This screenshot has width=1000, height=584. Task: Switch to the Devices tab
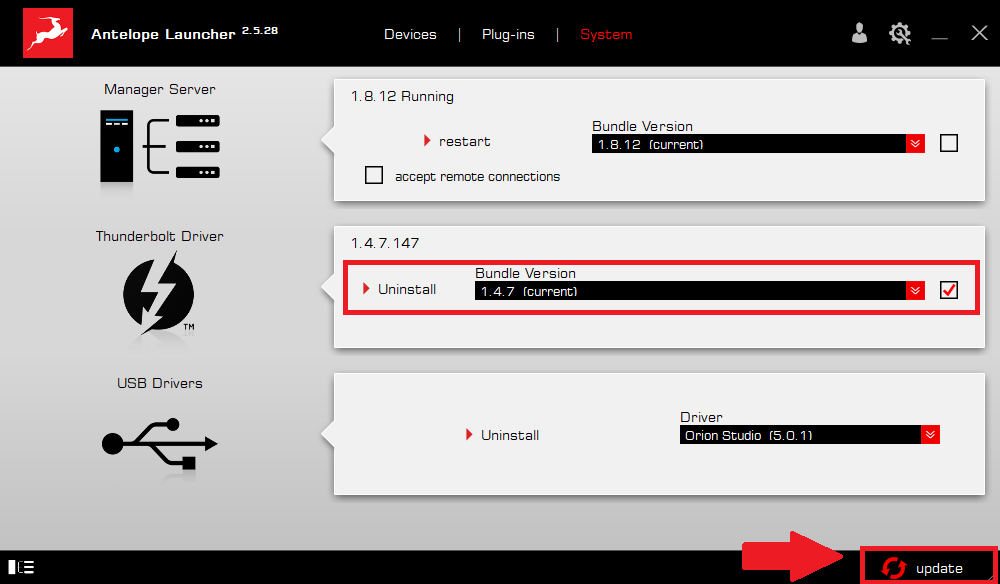[x=410, y=33]
